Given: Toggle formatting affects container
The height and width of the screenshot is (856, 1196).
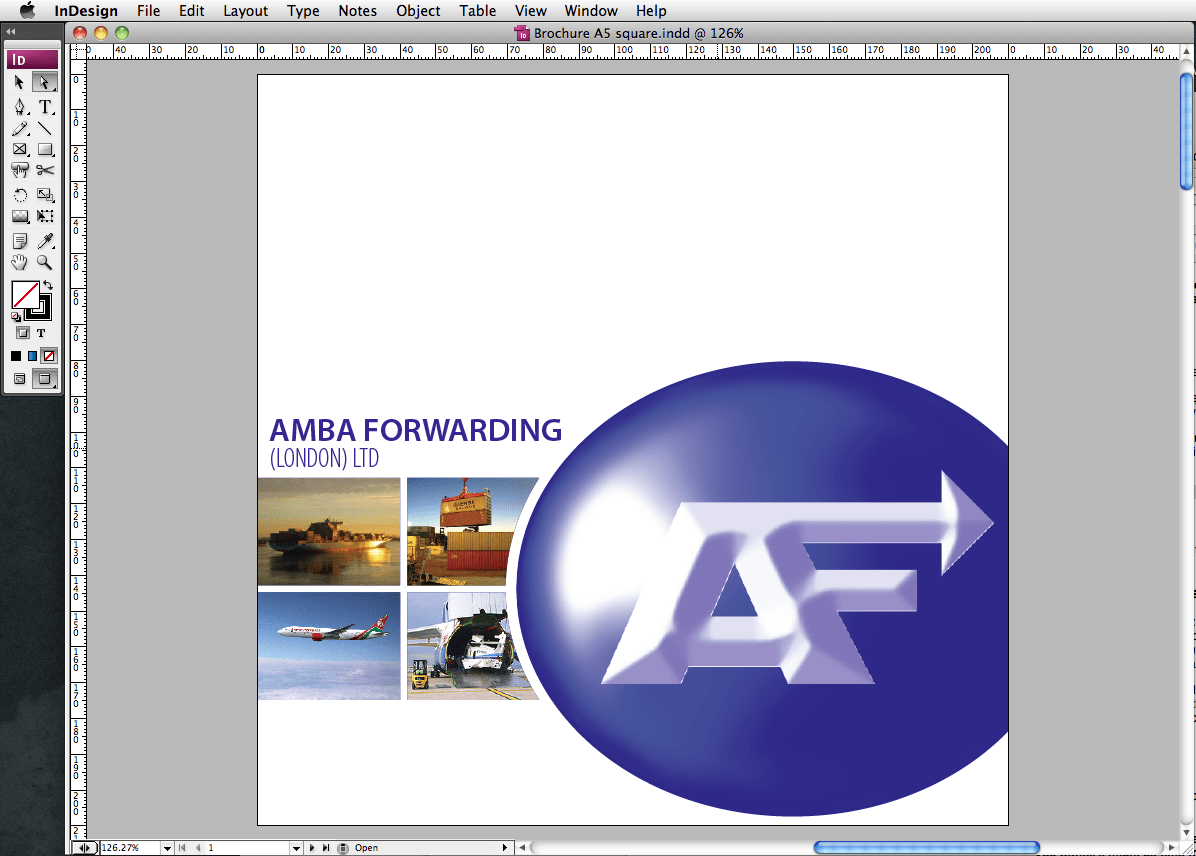Looking at the screenshot, I should pos(23,333).
